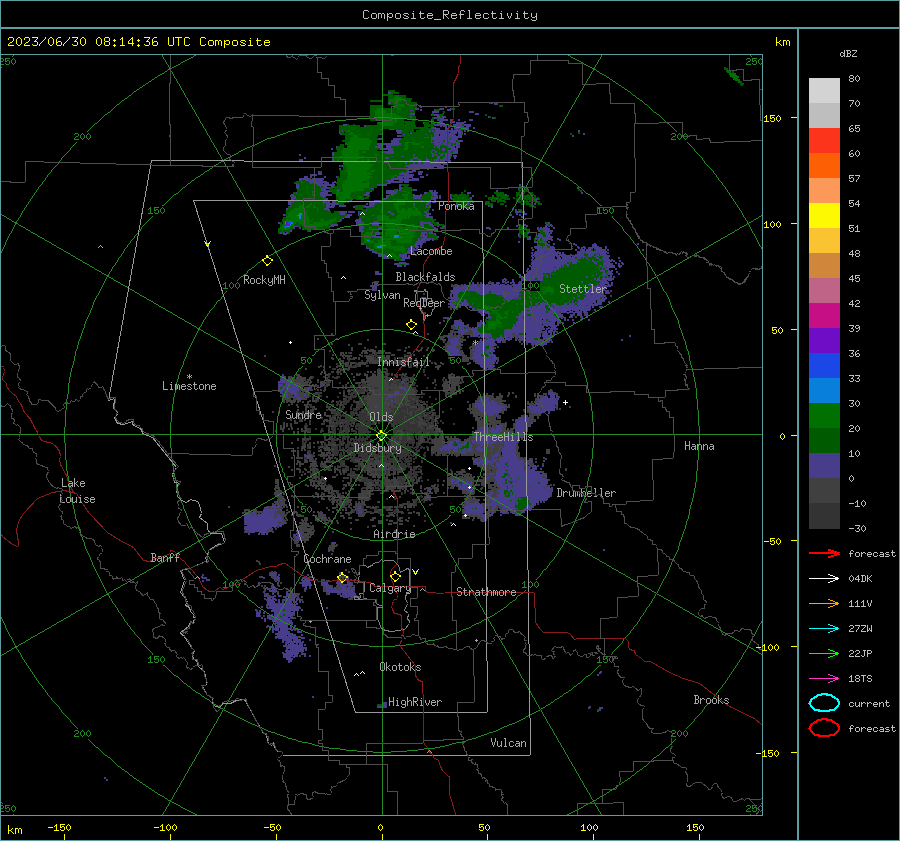Screen dimensions: 900x841
Task: Click the white 04DK arrow legend icon
Action: [x=824, y=578]
